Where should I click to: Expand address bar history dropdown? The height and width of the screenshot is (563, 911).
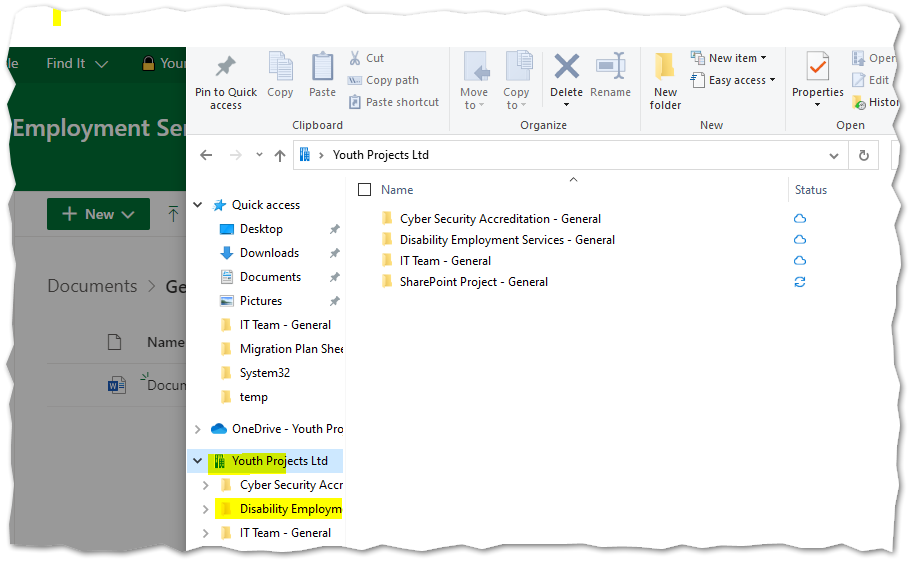pyautogui.click(x=834, y=156)
